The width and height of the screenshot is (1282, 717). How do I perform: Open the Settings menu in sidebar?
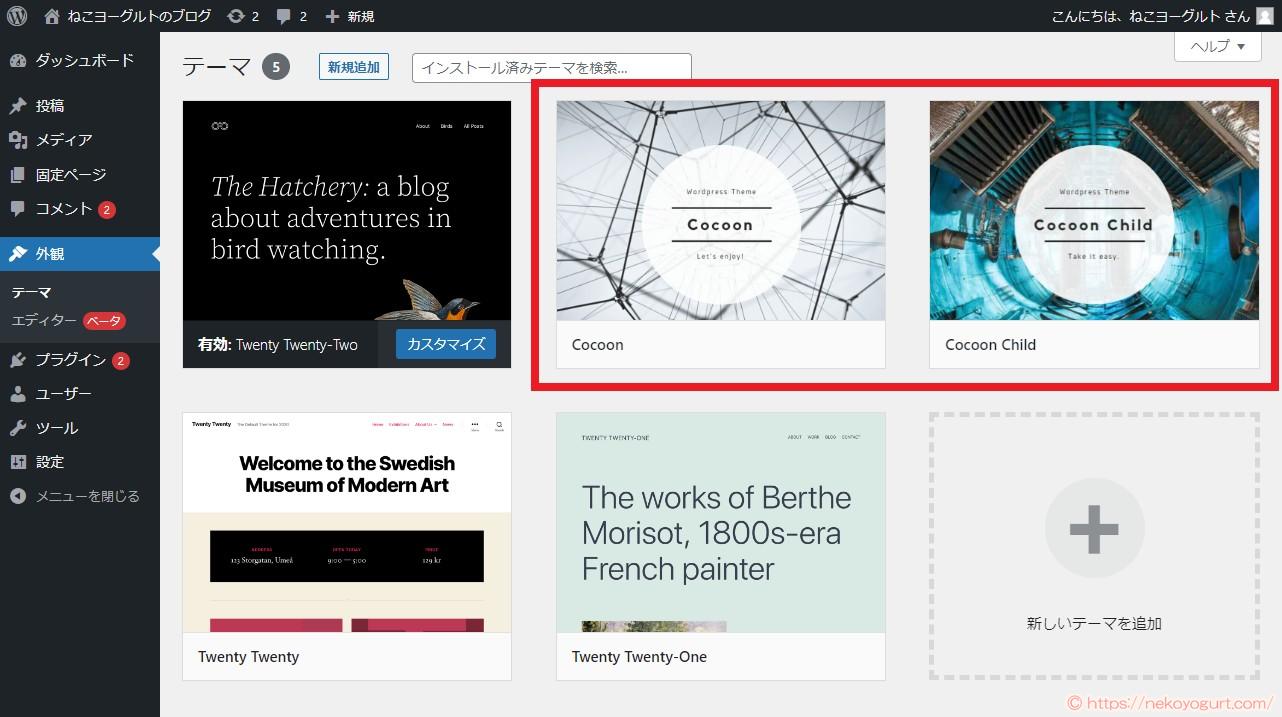coord(50,462)
